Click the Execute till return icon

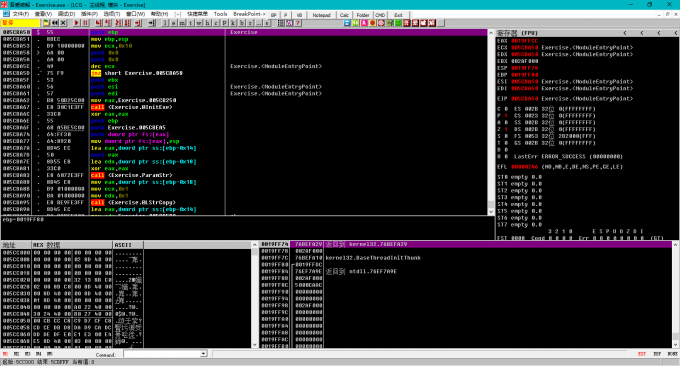[x=138, y=23]
